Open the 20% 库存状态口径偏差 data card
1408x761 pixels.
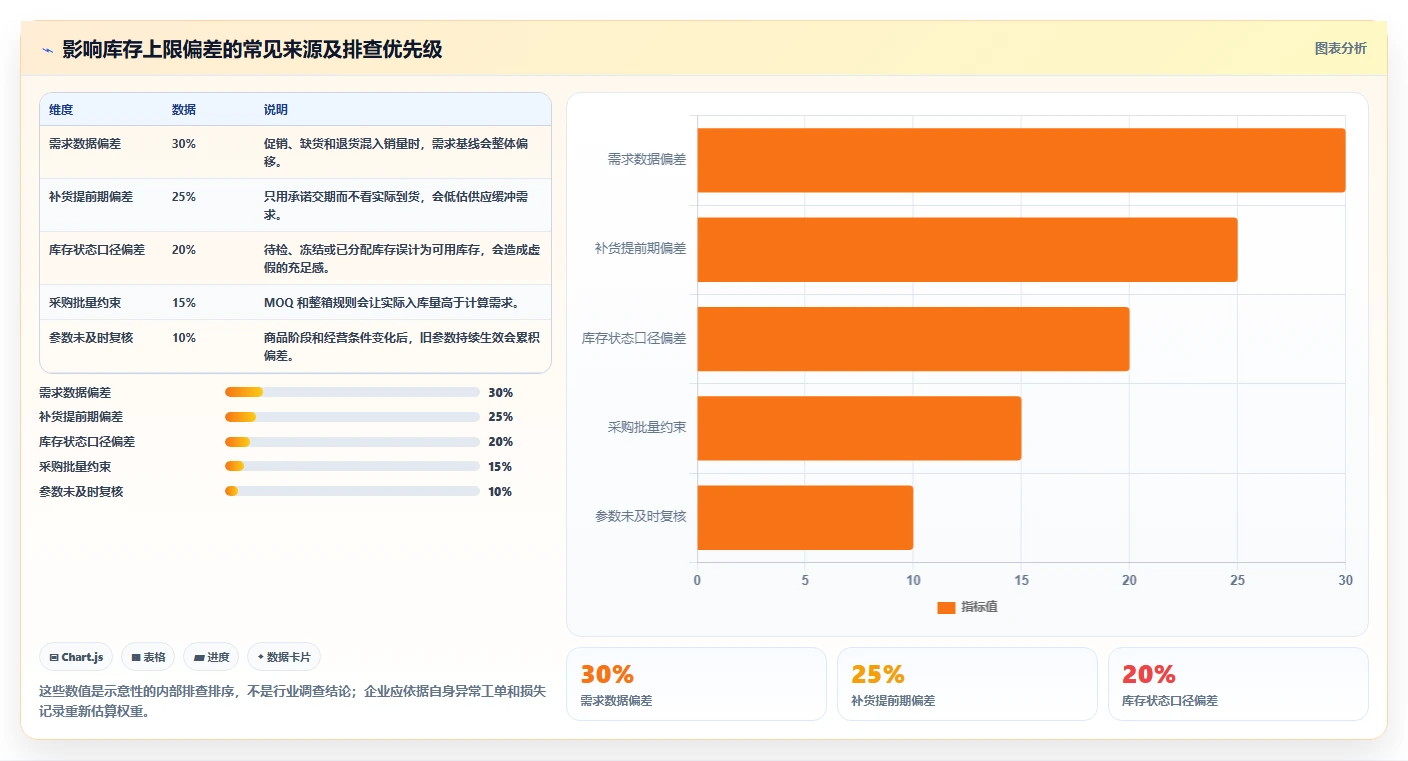[1238, 684]
